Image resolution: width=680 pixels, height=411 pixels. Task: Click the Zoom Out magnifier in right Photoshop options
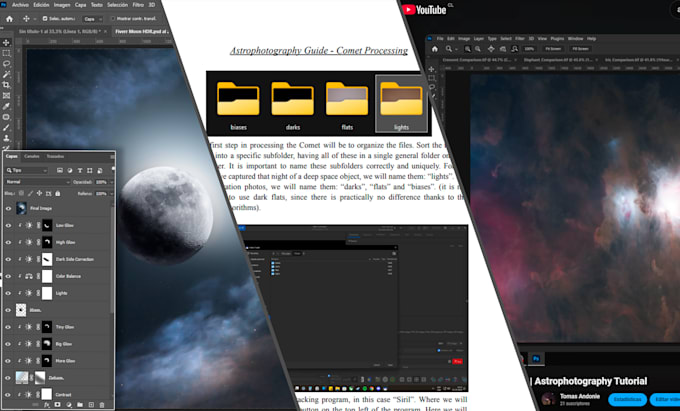pos(477,49)
